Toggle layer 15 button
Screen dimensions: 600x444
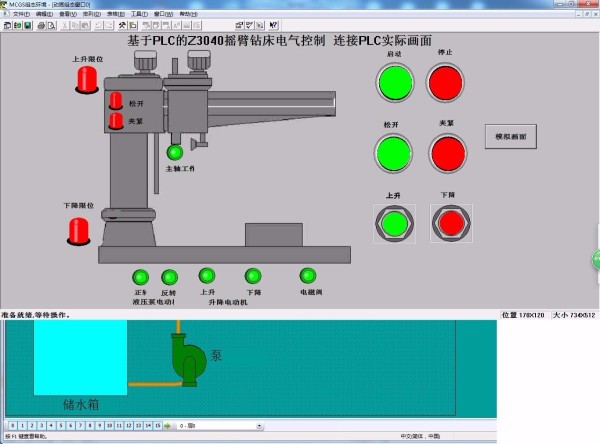click(158, 426)
